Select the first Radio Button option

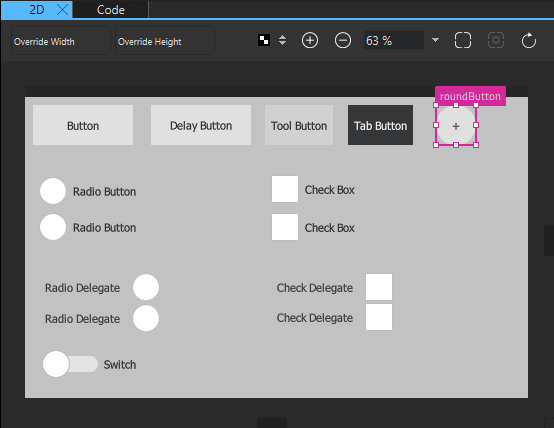tap(53, 191)
